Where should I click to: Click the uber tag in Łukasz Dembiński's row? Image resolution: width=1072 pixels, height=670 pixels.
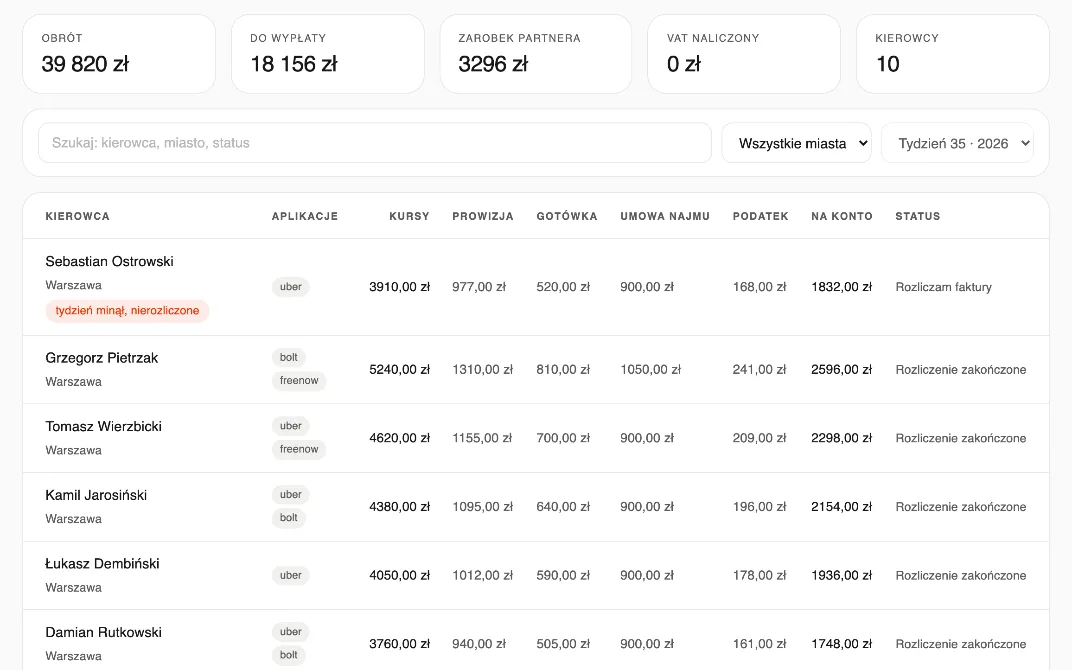click(x=291, y=576)
